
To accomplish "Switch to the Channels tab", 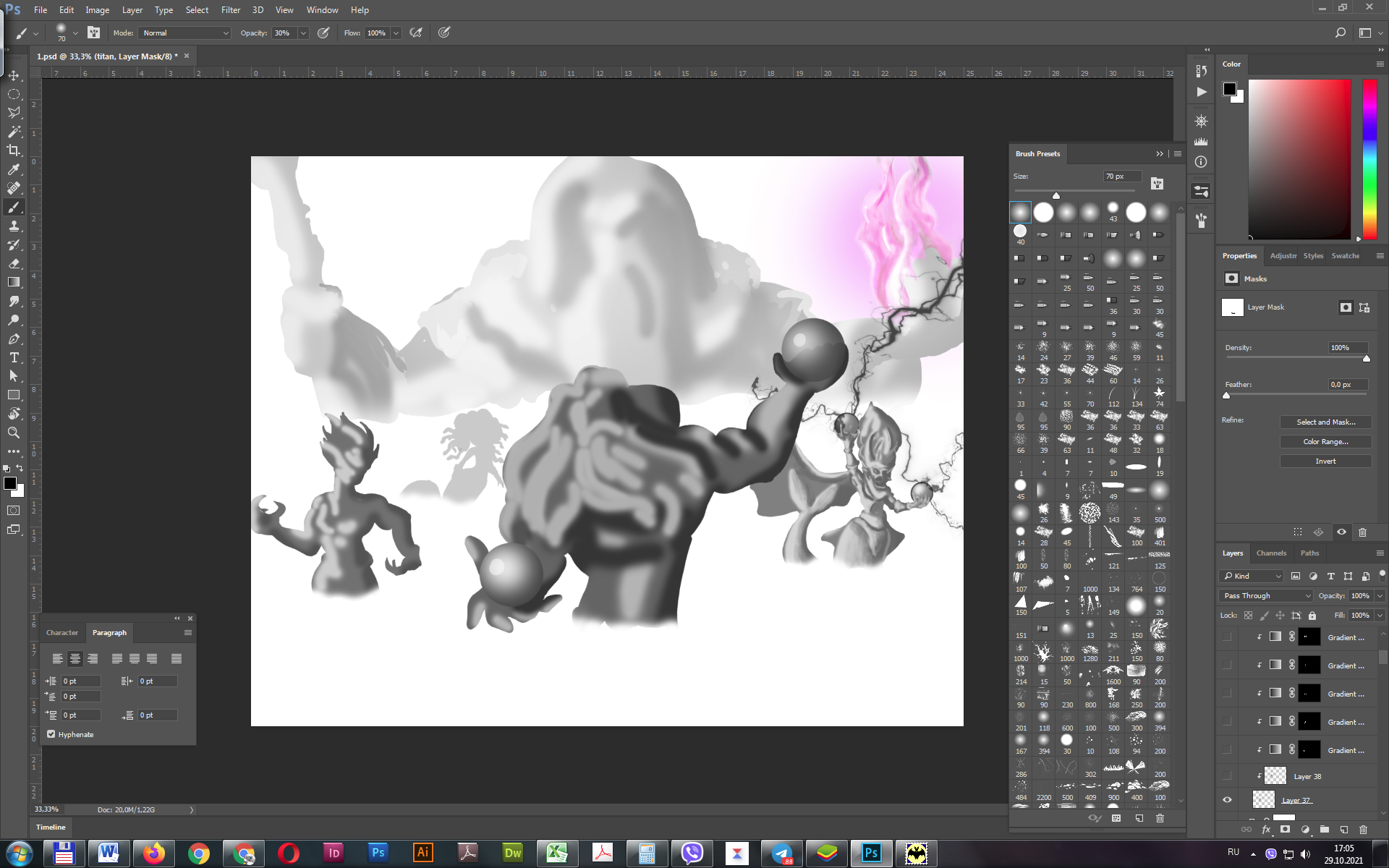I will [1271, 553].
